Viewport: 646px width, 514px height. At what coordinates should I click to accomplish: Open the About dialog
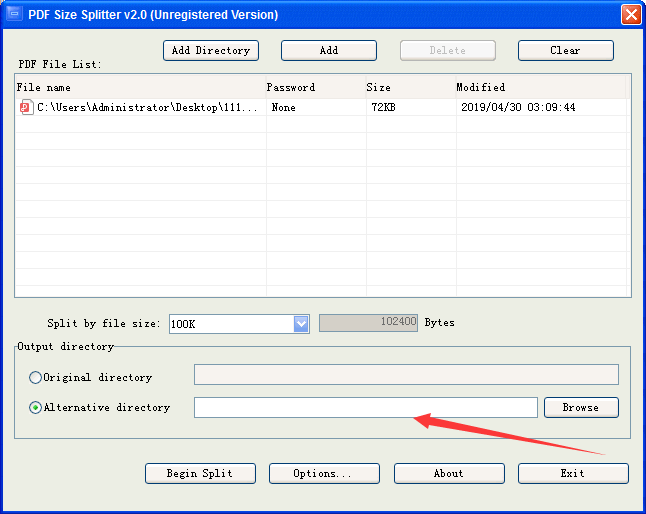coord(449,473)
